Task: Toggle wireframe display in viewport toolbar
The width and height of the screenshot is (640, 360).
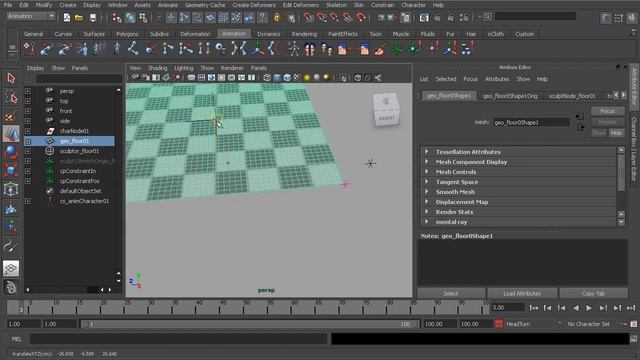Action: tap(267, 78)
